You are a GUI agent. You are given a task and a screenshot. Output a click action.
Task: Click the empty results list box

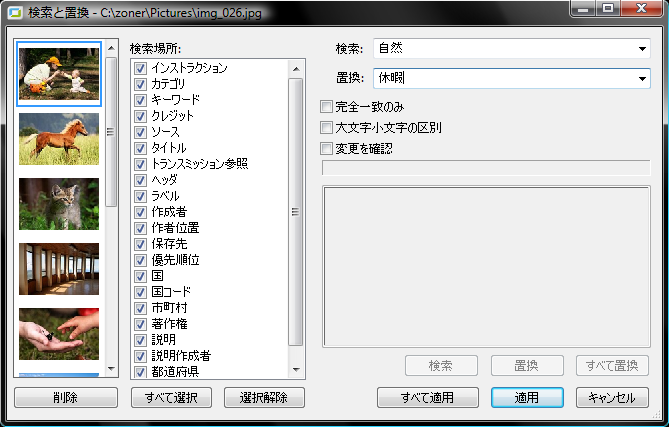click(486, 267)
